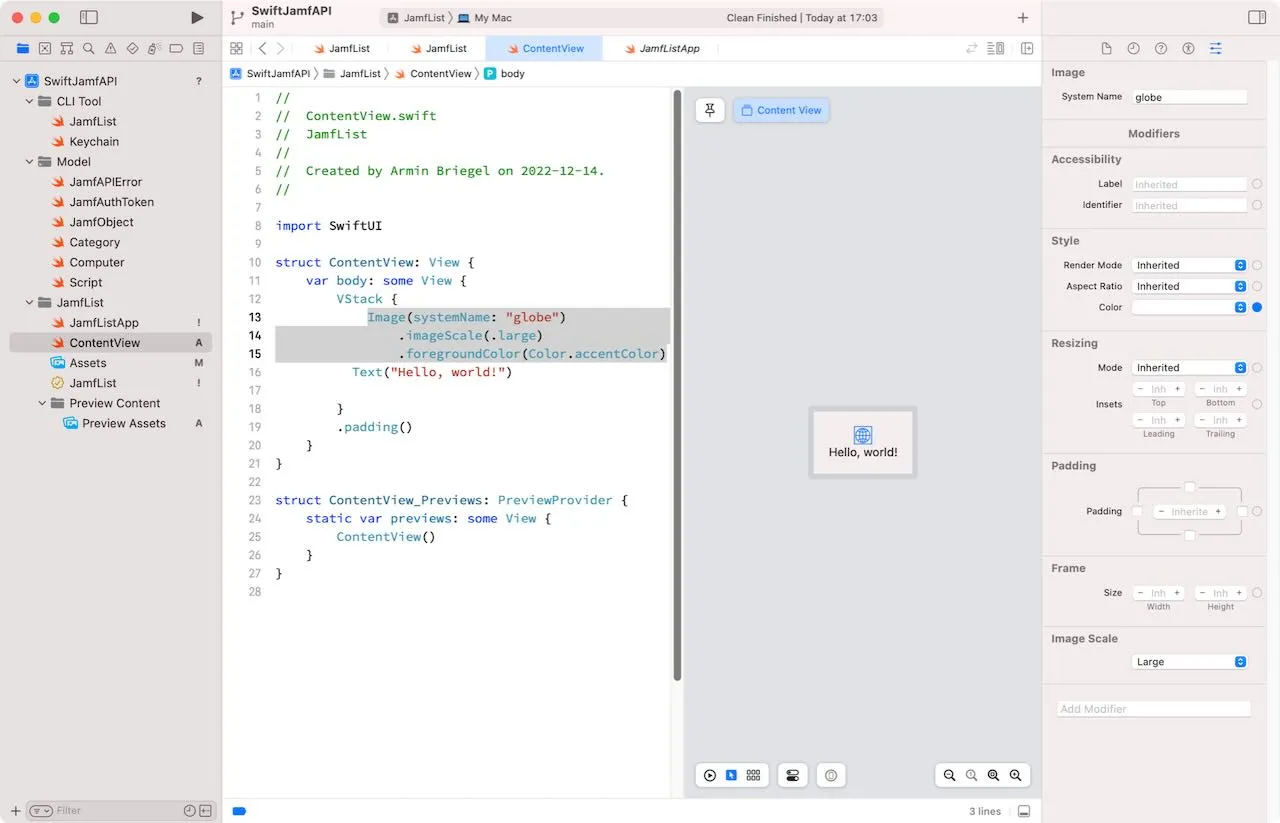The width and height of the screenshot is (1280, 823).
Task: Start the live preview
Action: 710,775
